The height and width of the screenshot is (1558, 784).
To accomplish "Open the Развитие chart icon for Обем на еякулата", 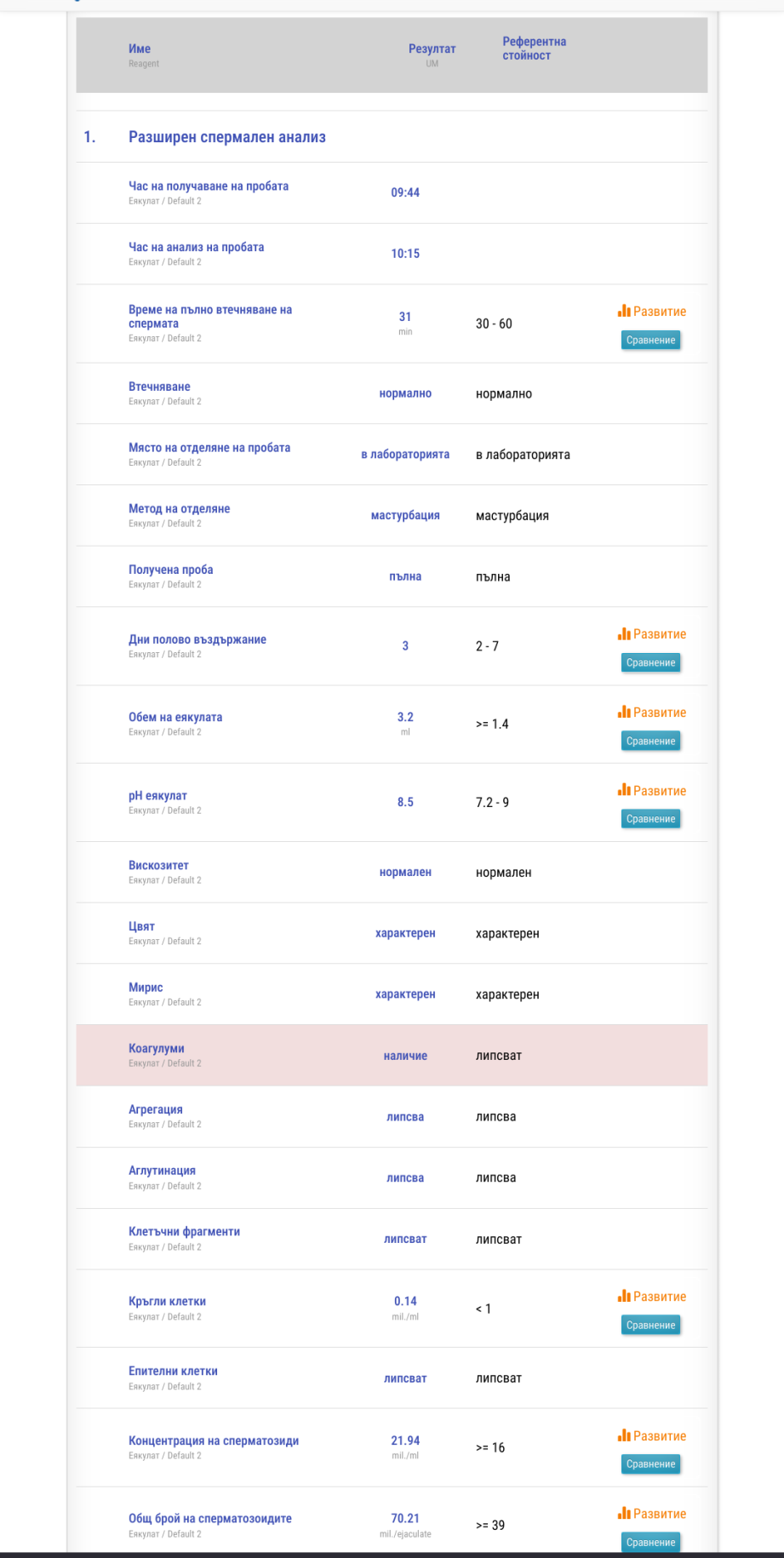I will coord(624,713).
